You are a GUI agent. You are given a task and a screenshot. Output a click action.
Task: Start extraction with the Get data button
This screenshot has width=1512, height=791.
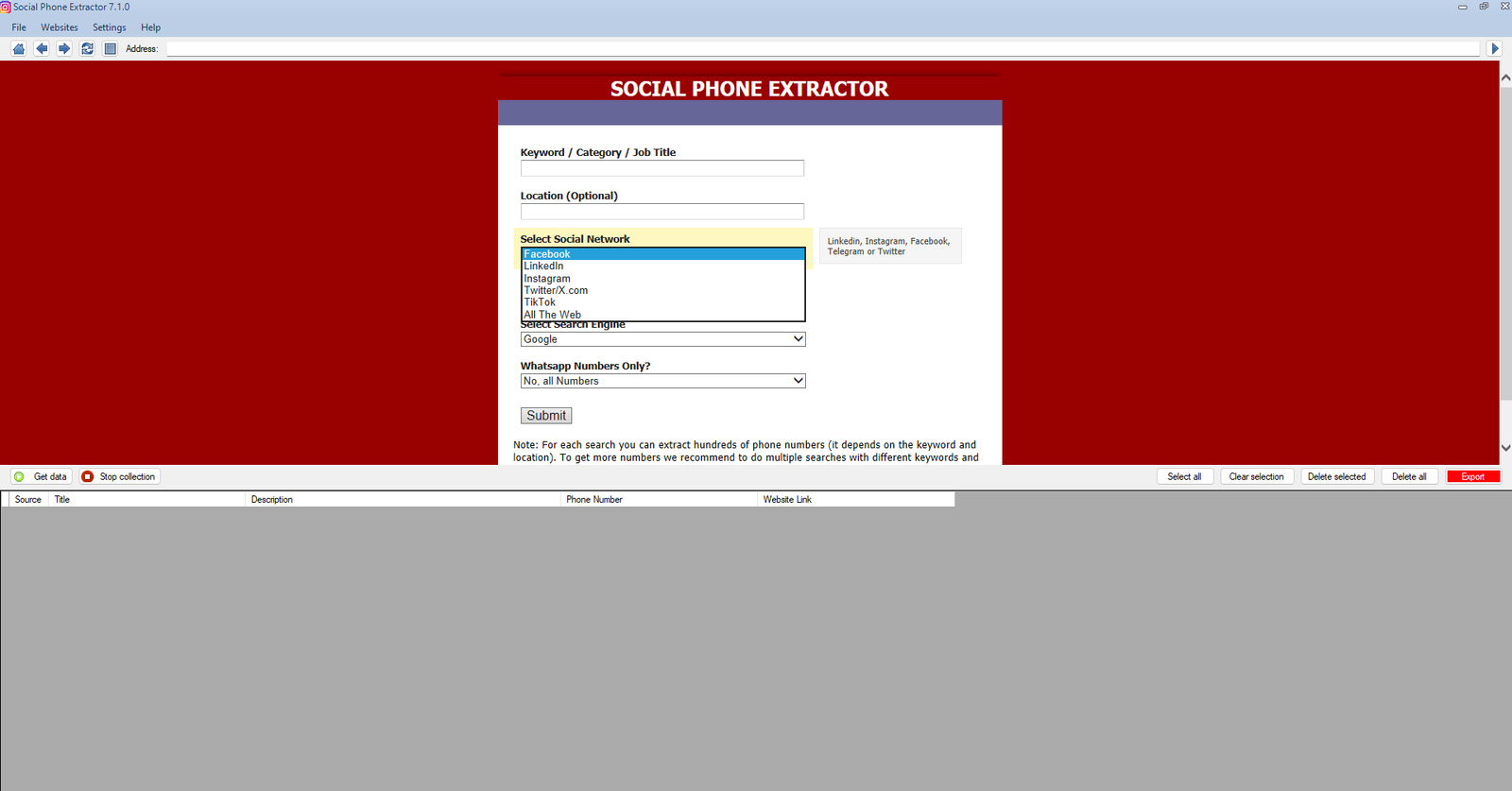(42, 477)
